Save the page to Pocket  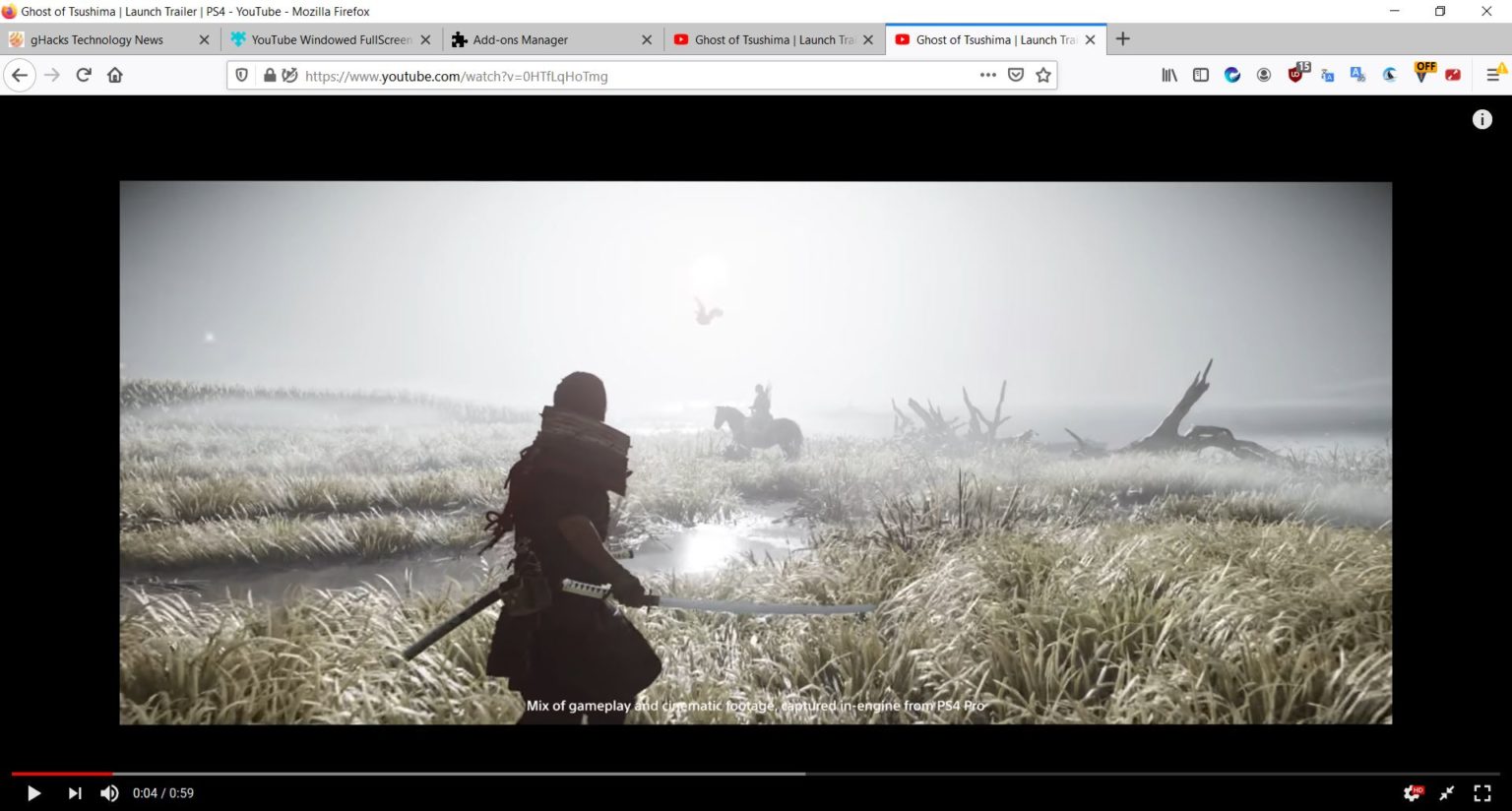coord(1015,75)
